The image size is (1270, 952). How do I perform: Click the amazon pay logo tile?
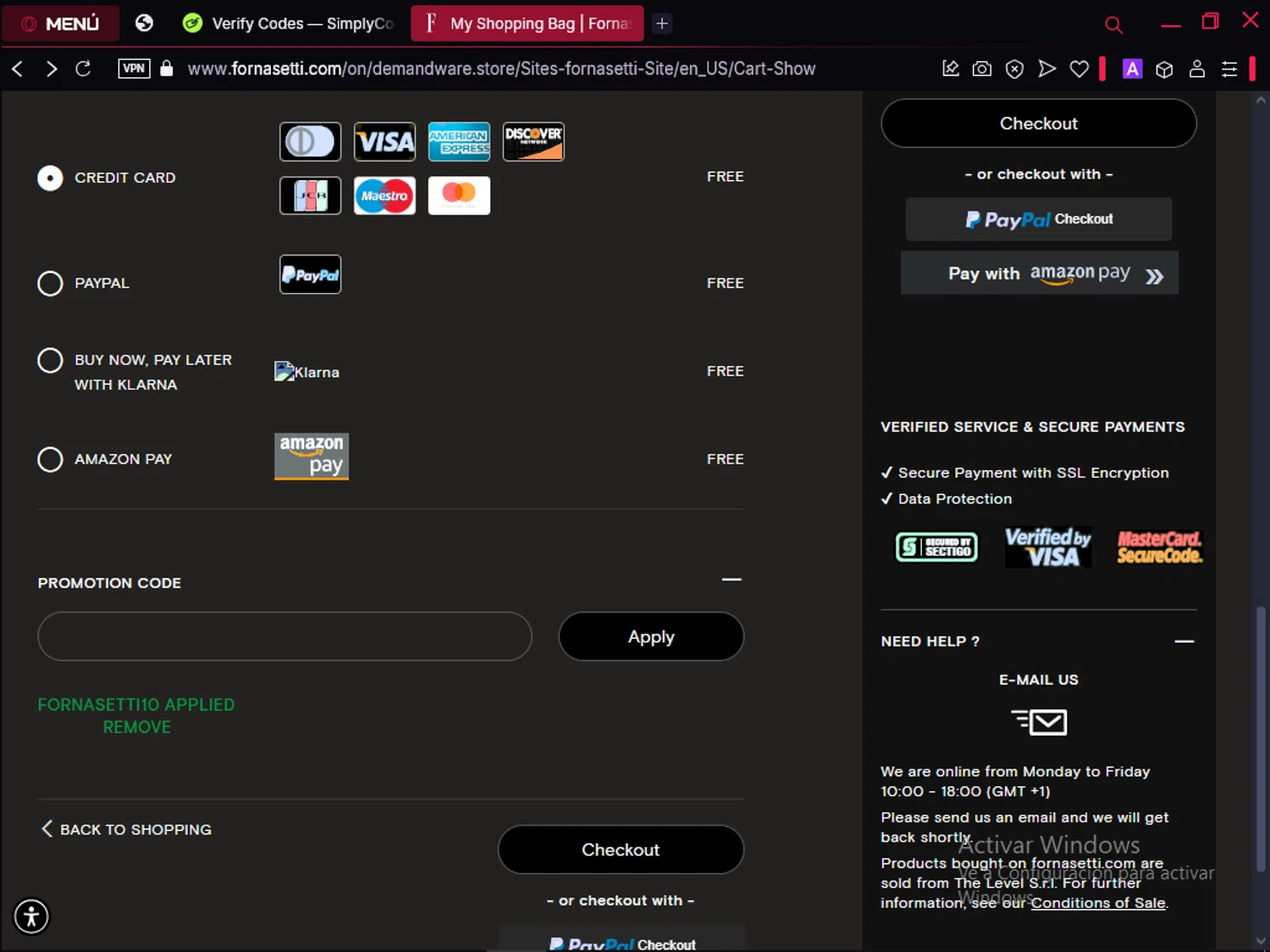[312, 456]
